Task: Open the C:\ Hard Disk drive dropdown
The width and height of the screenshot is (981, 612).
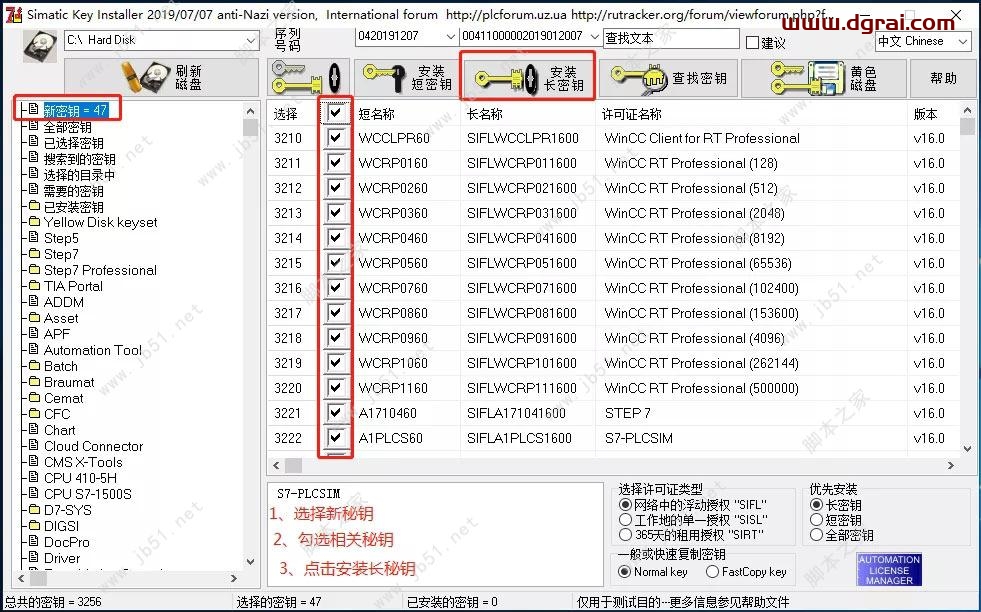Action: pyautogui.click(x=250, y=40)
